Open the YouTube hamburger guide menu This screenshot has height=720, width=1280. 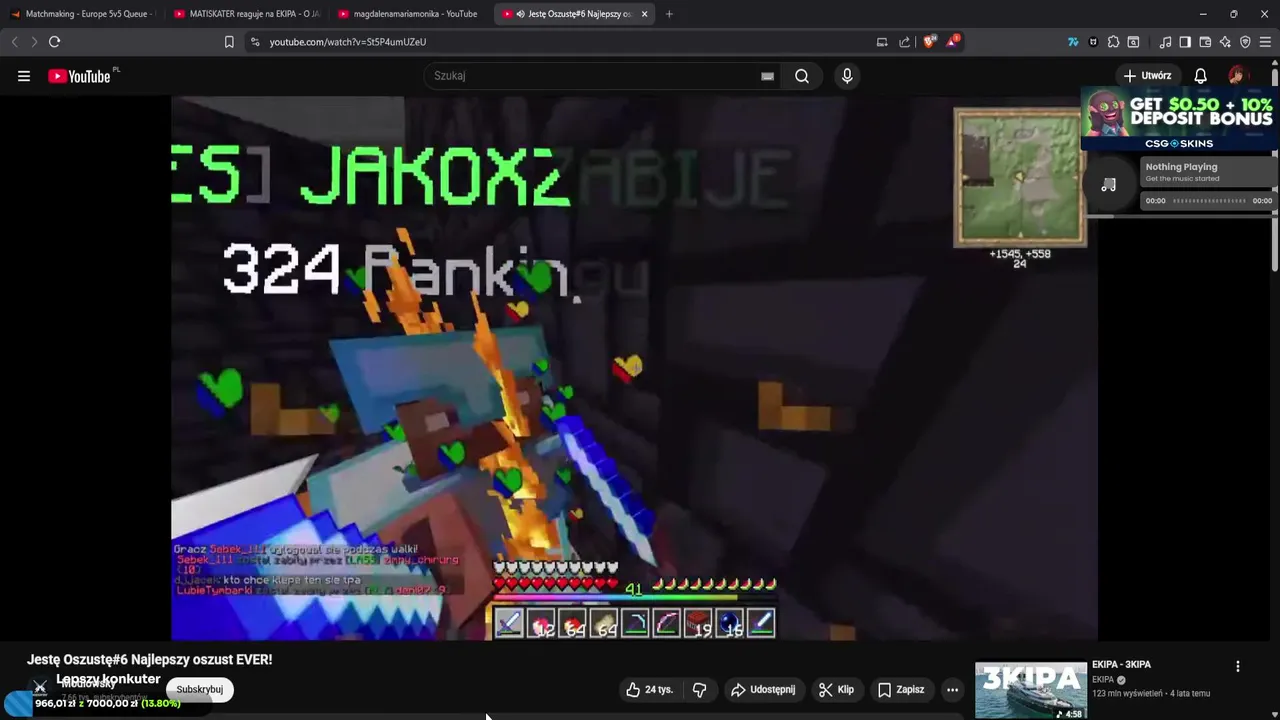click(x=24, y=76)
